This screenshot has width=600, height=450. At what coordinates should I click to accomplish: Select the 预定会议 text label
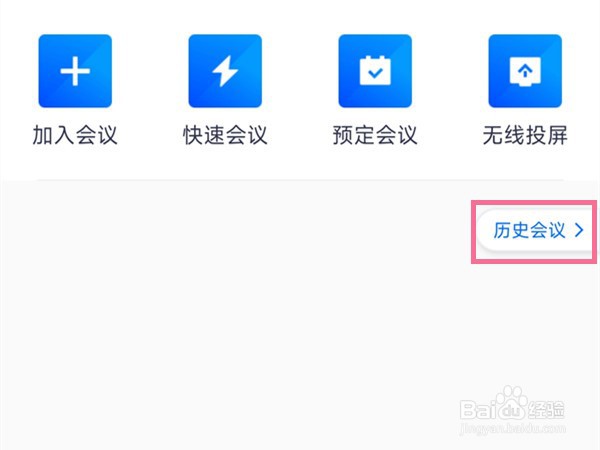(375, 135)
